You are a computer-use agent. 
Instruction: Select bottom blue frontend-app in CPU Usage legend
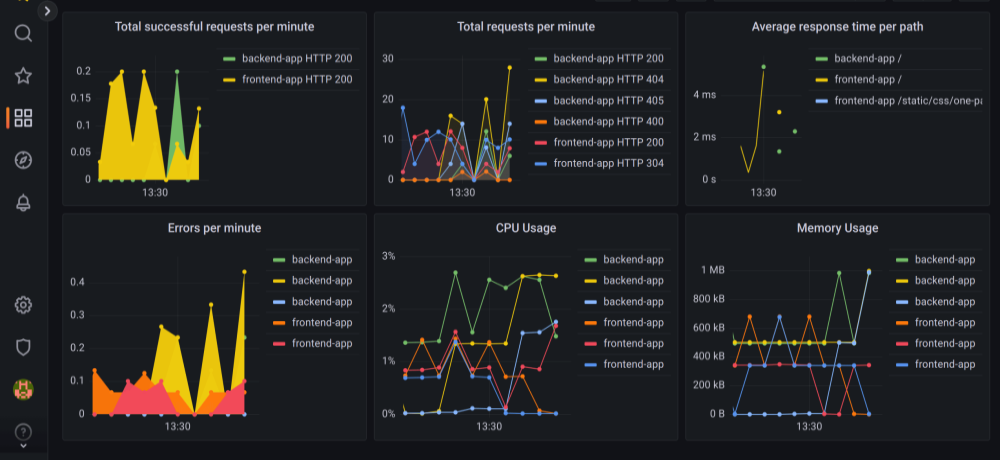[x=633, y=365]
